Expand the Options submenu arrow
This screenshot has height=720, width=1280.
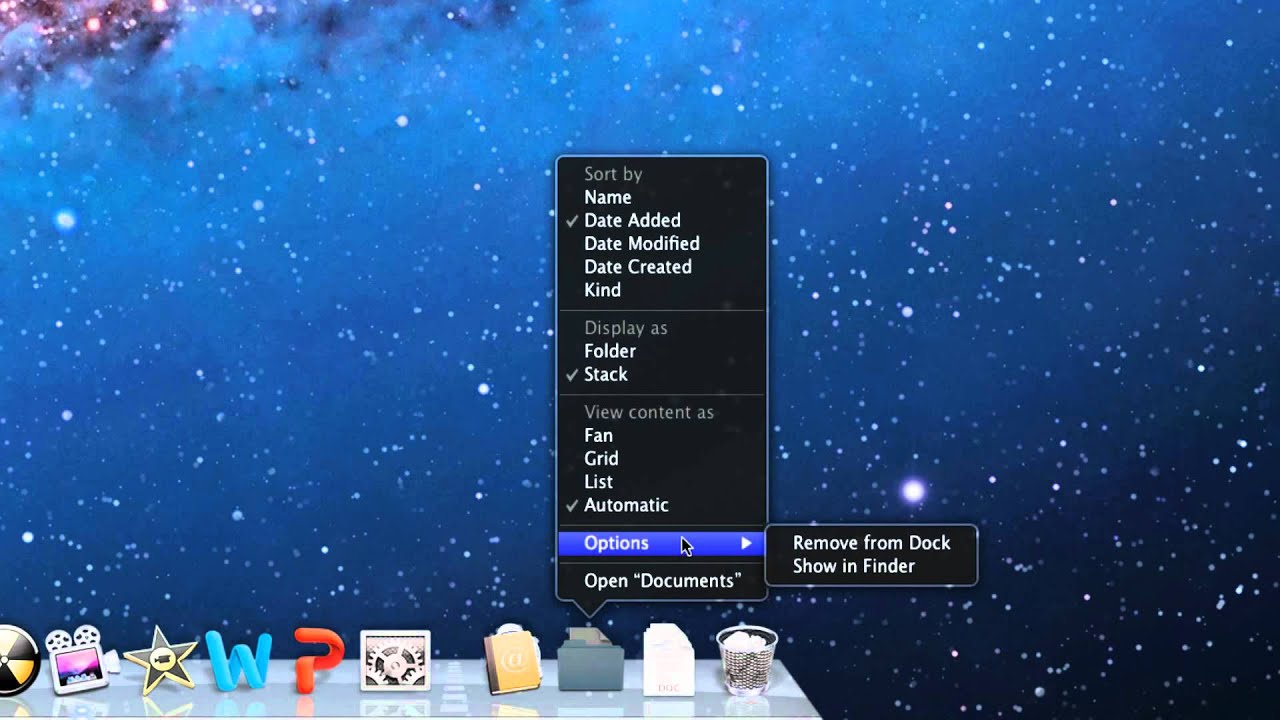coord(746,543)
